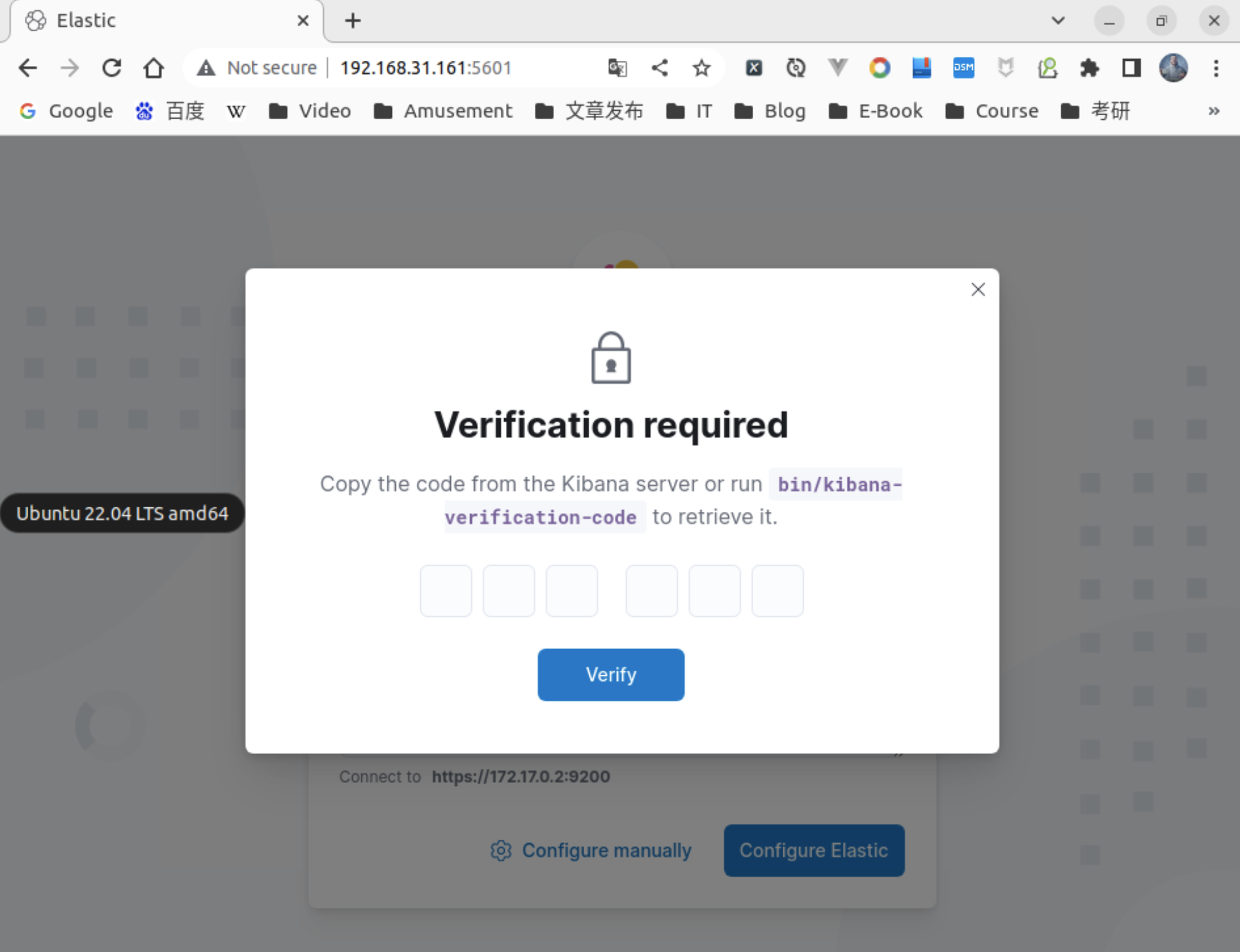Reload the page with the refresh icon
The height and width of the screenshot is (952, 1240).
pos(112,68)
